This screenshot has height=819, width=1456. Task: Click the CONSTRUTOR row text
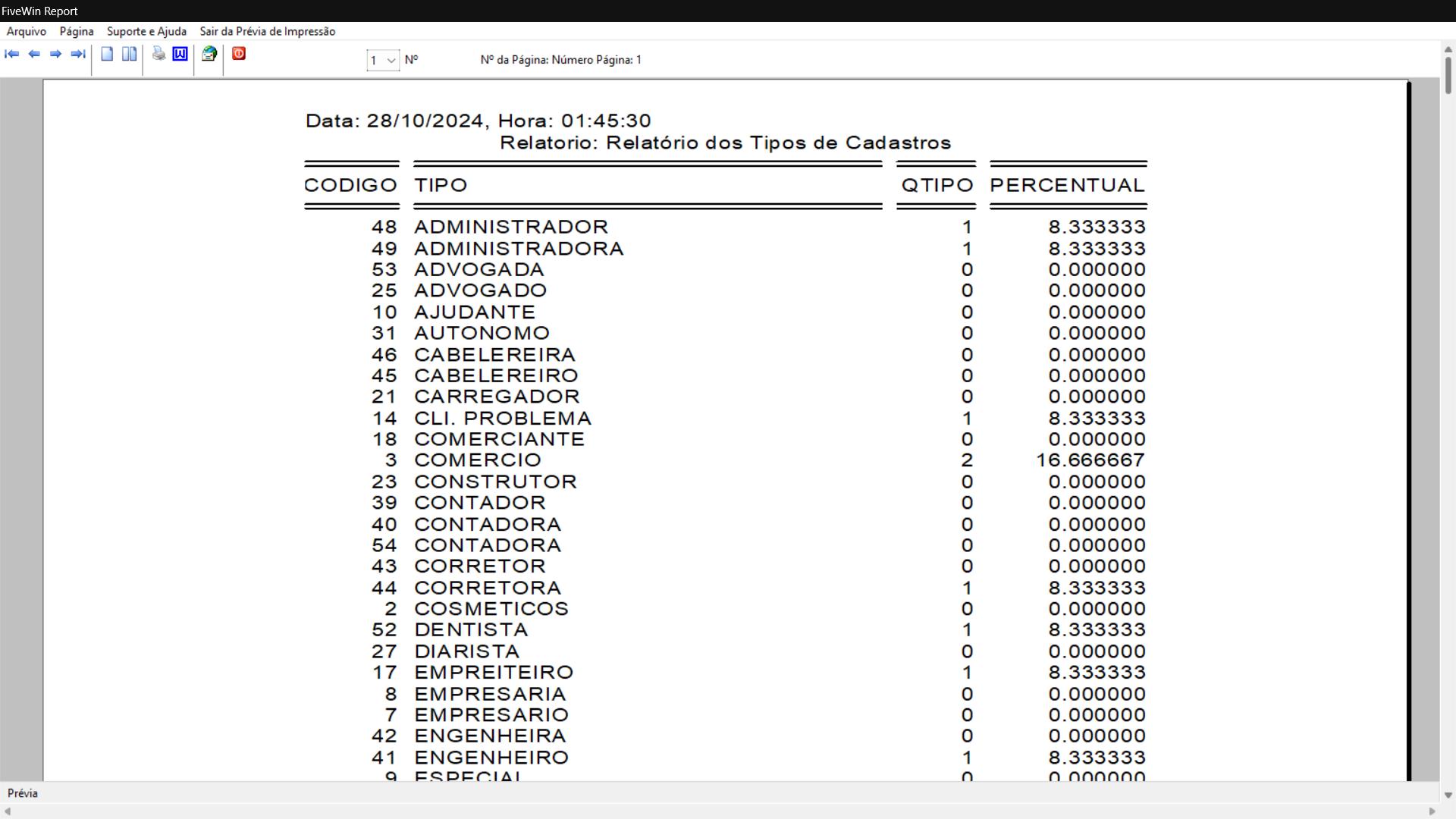(496, 482)
